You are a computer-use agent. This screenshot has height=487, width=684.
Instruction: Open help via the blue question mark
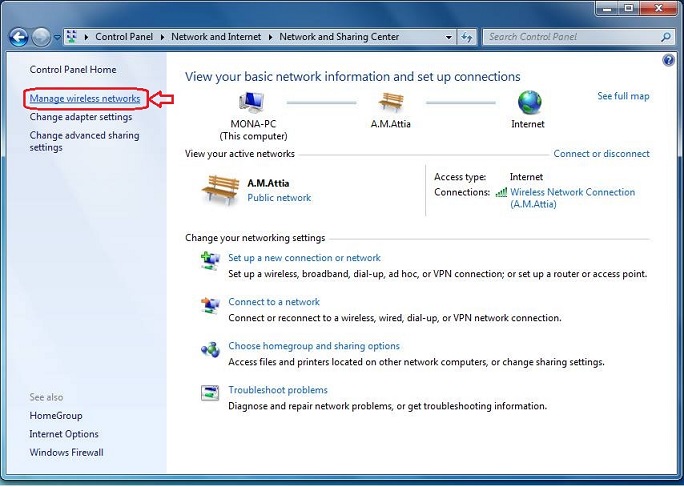pyautogui.click(x=669, y=61)
